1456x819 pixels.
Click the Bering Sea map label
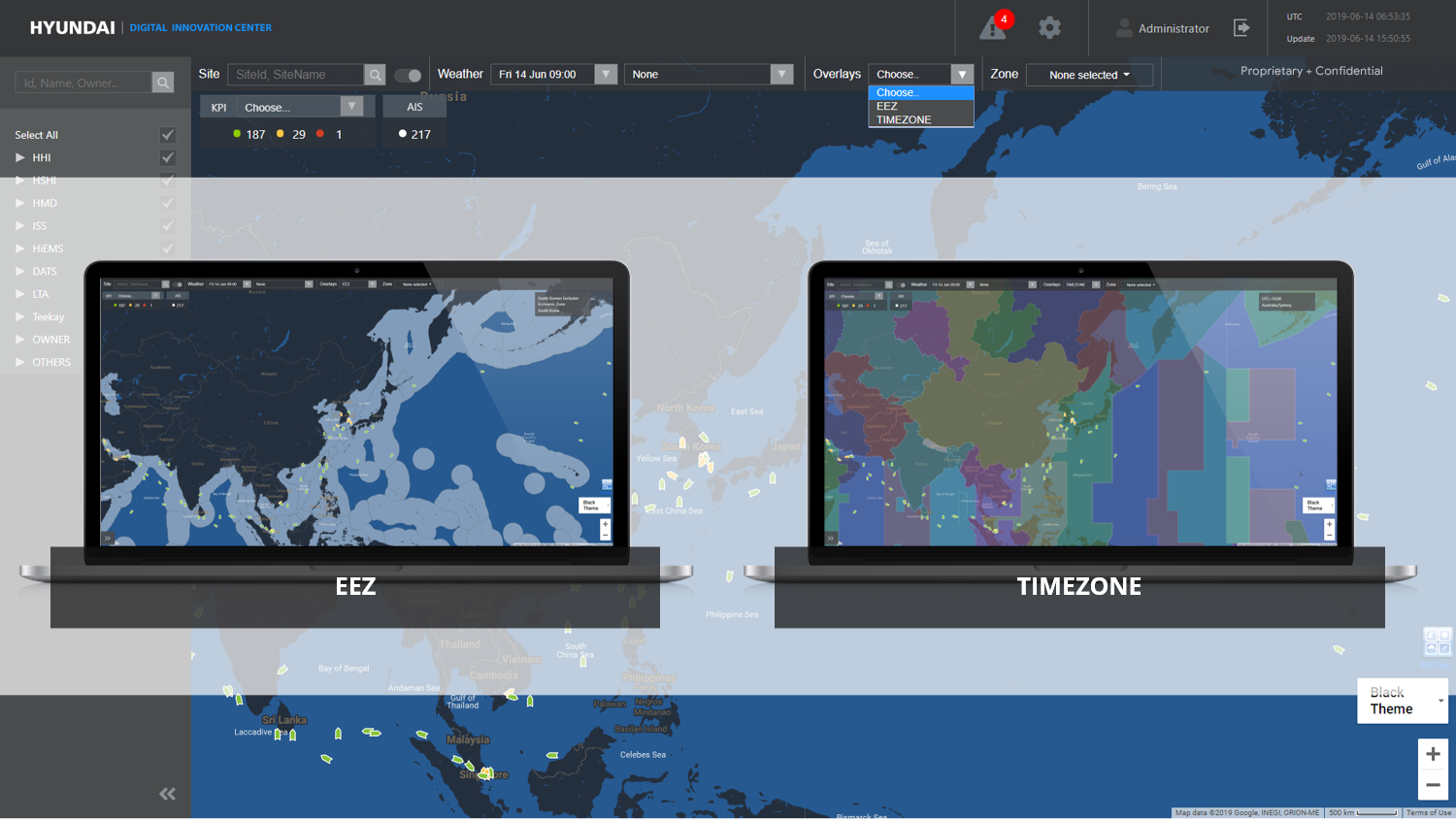[1157, 186]
